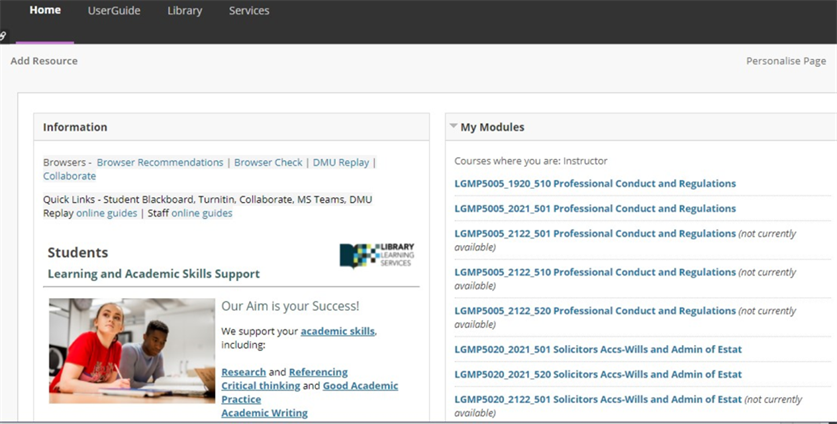Open module LGMP5020_2021_520 Solicitors Accs

tap(598, 374)
